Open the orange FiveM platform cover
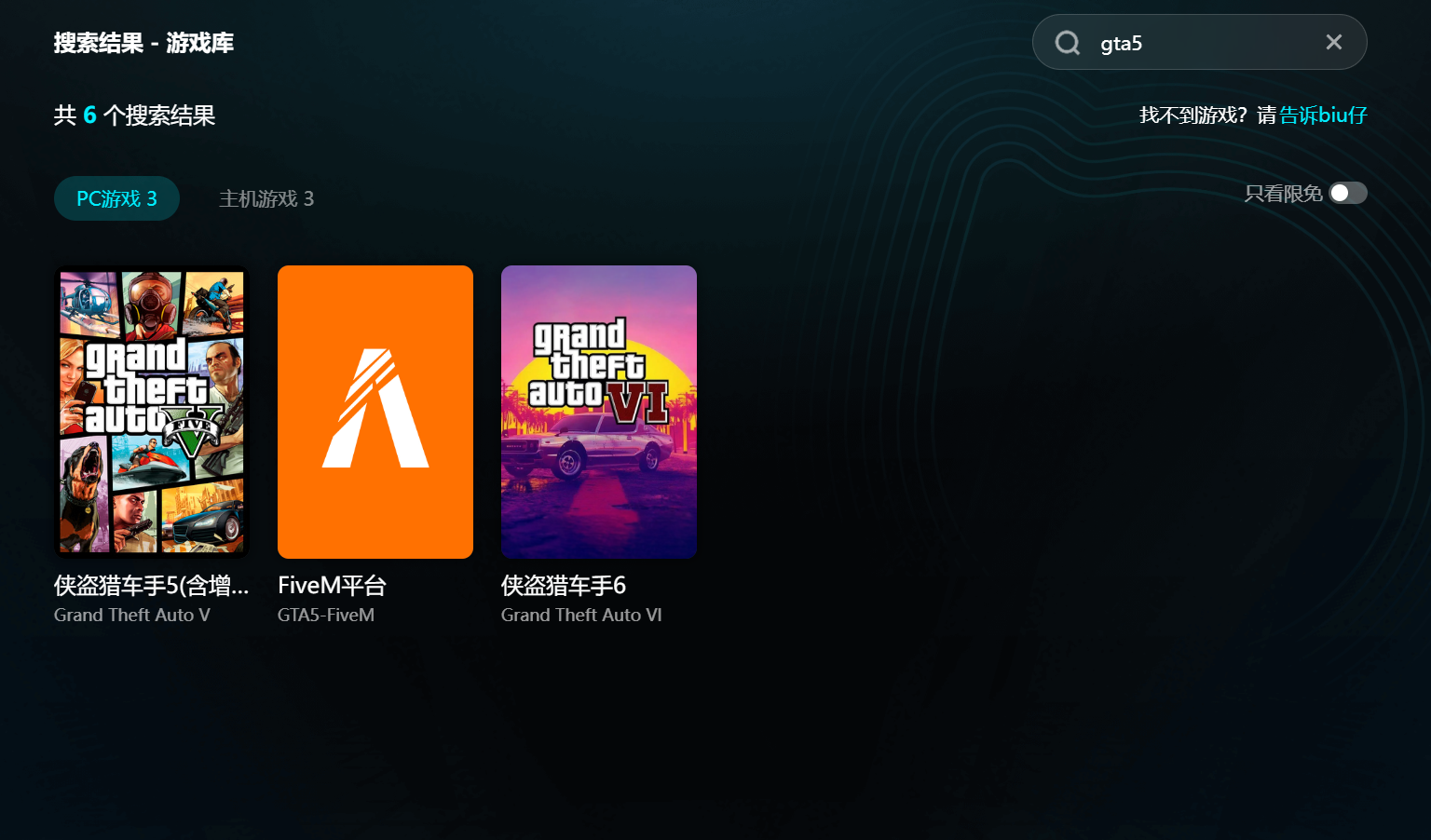The height and width of the screenshot is (840, 1431). (x=375, y=412)
